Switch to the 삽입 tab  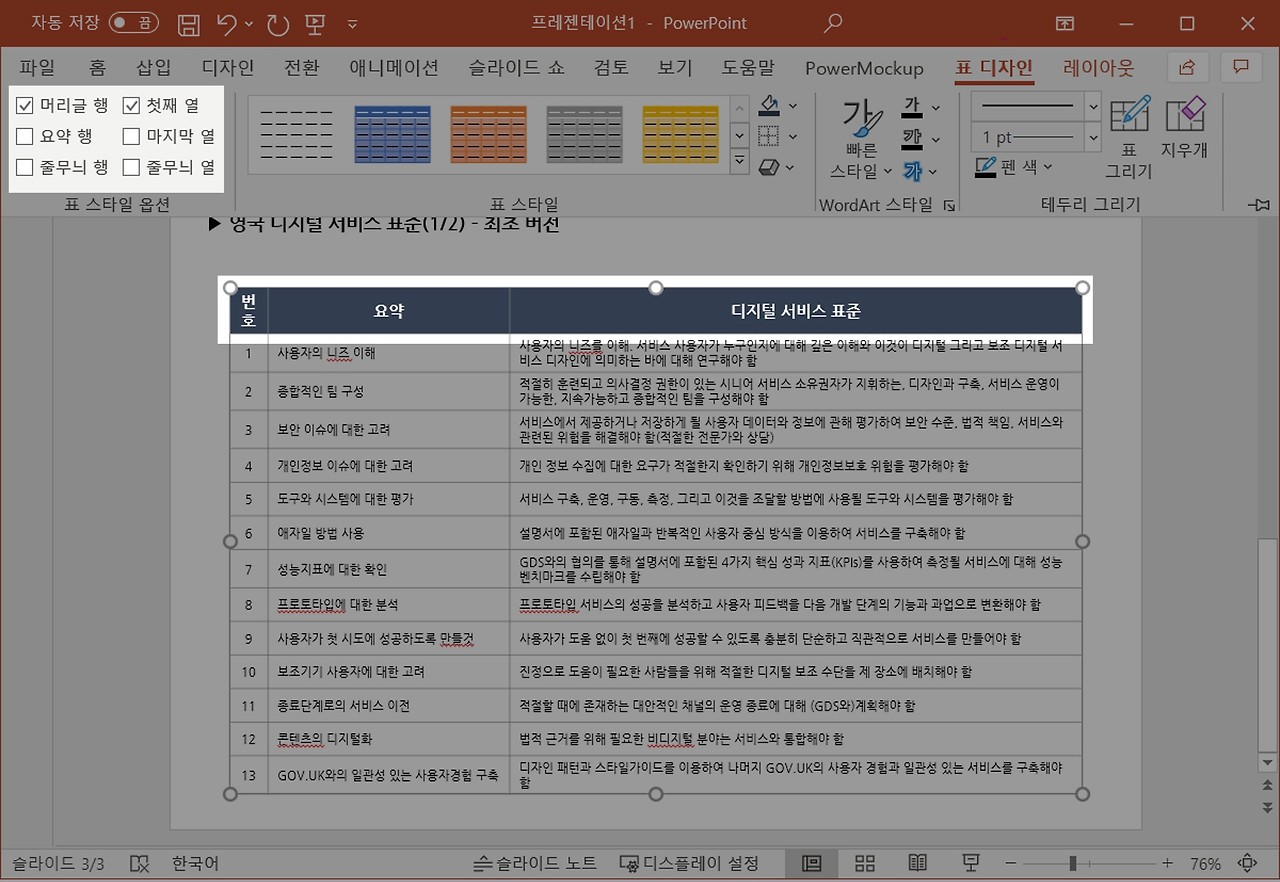(x=154, y=68)
